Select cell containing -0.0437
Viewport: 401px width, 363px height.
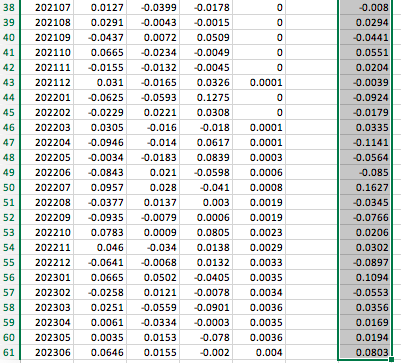point(100,37)
